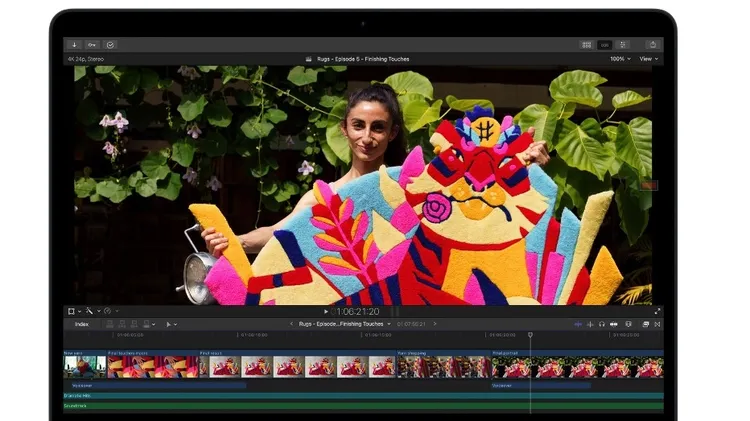
Task: Select the teal Dramatic music track
Action: click(x=364, y=396)
